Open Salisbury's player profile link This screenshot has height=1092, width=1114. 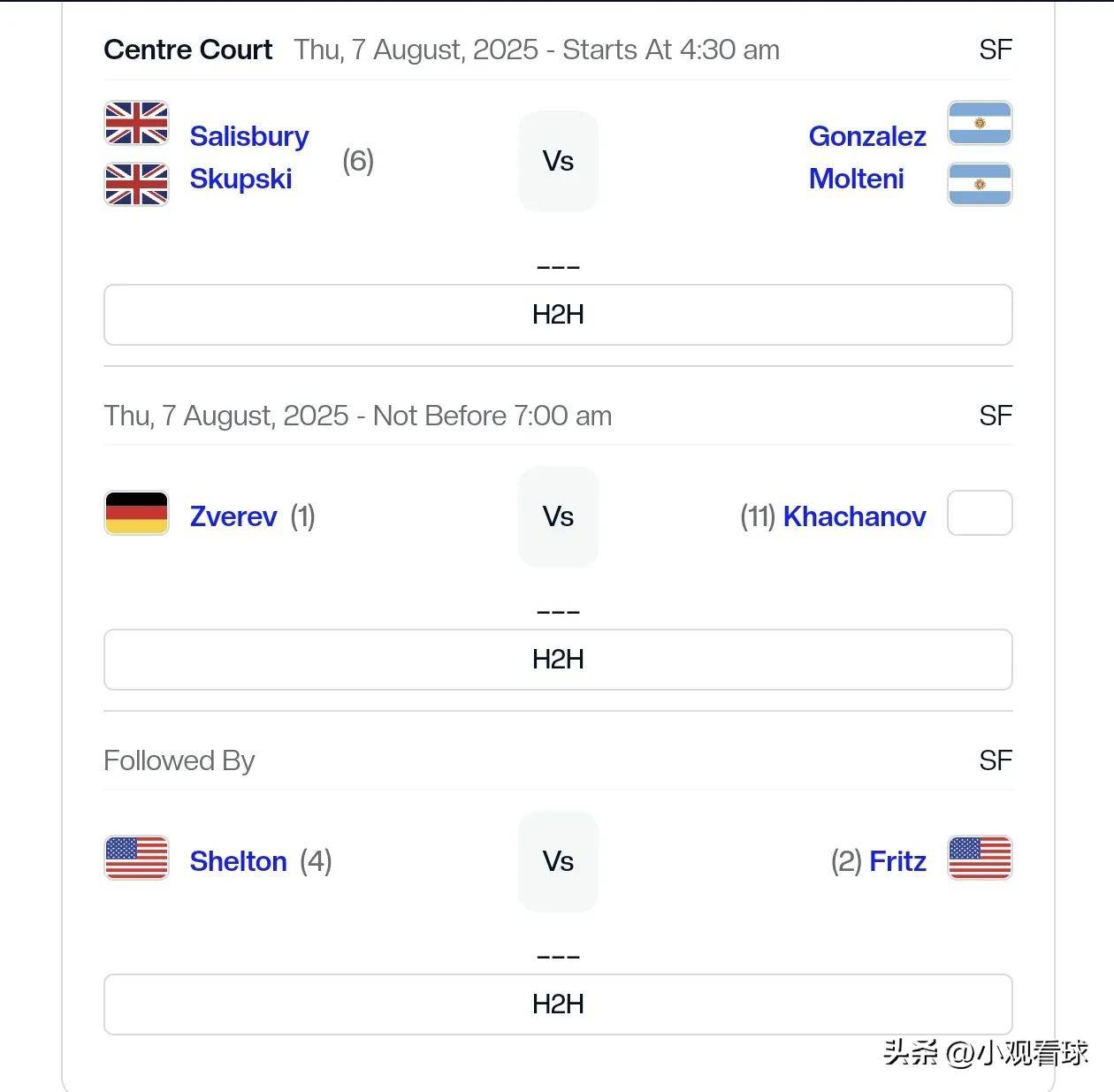coord(249,136)
